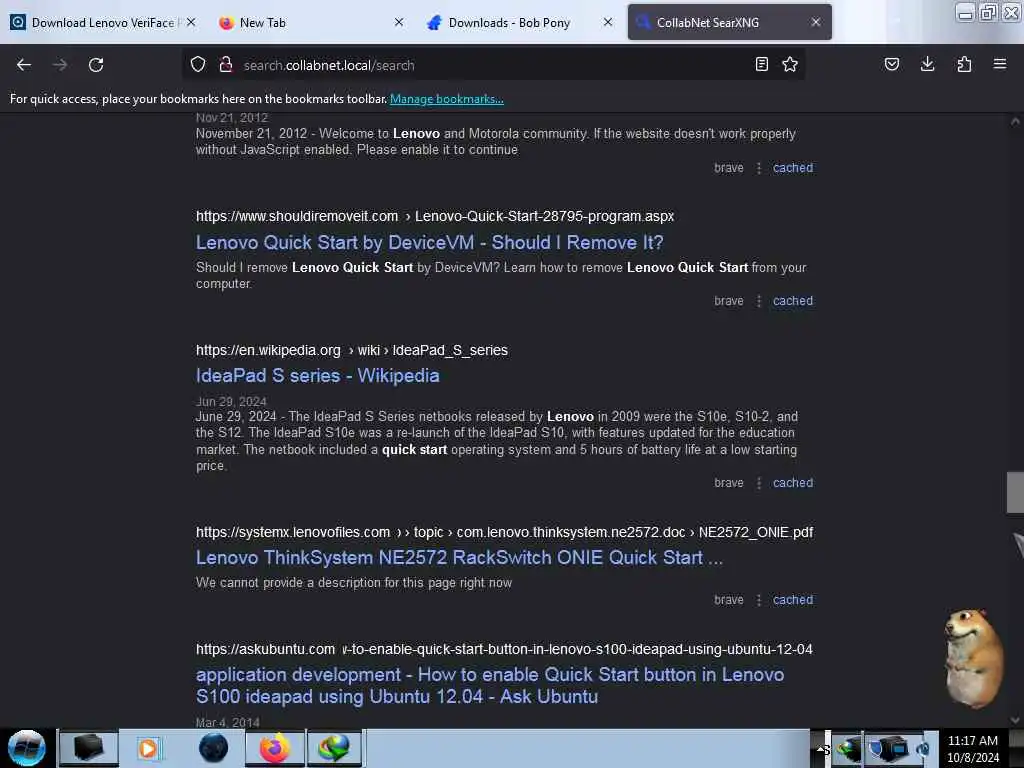Open the taskbar clock showing 11:17 AM
Image resolution: width=1024 pixels, height=768 pixels.
pos(972,748)
